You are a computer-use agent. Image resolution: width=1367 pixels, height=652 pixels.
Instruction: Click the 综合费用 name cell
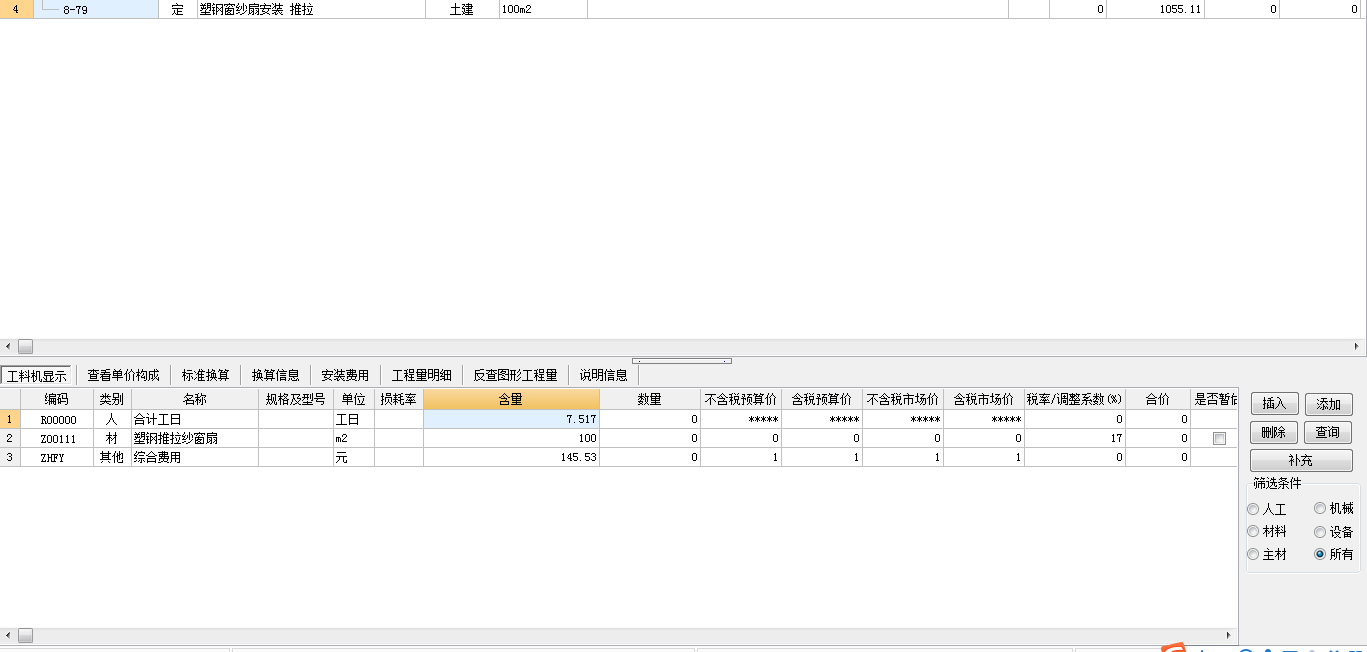coord(194,457)
